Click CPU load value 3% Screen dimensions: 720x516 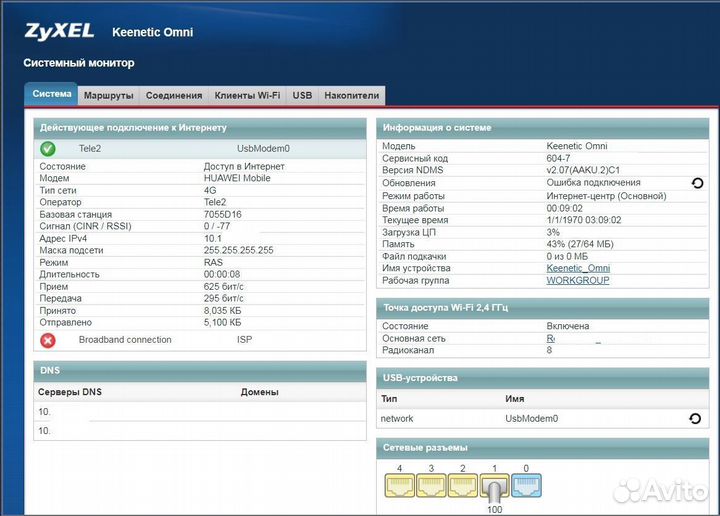(x=553, y=232)
